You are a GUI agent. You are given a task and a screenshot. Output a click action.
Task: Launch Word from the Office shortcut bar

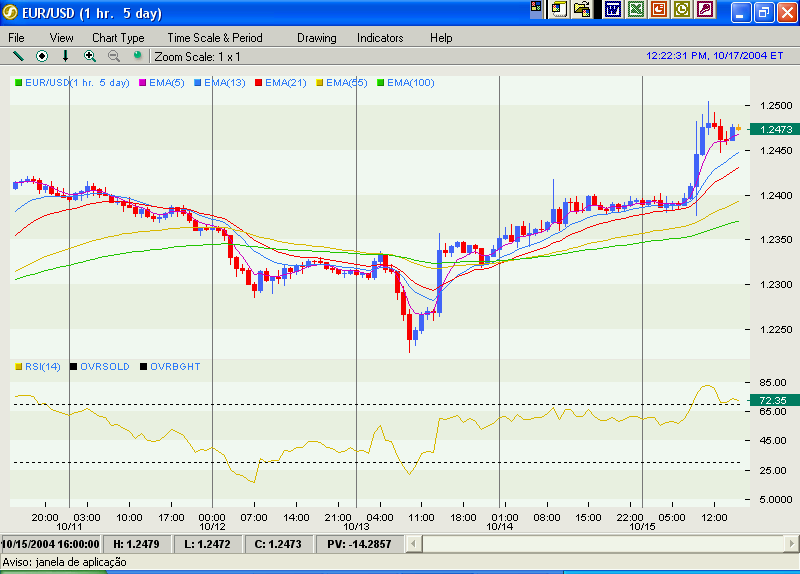click(611, 9)
